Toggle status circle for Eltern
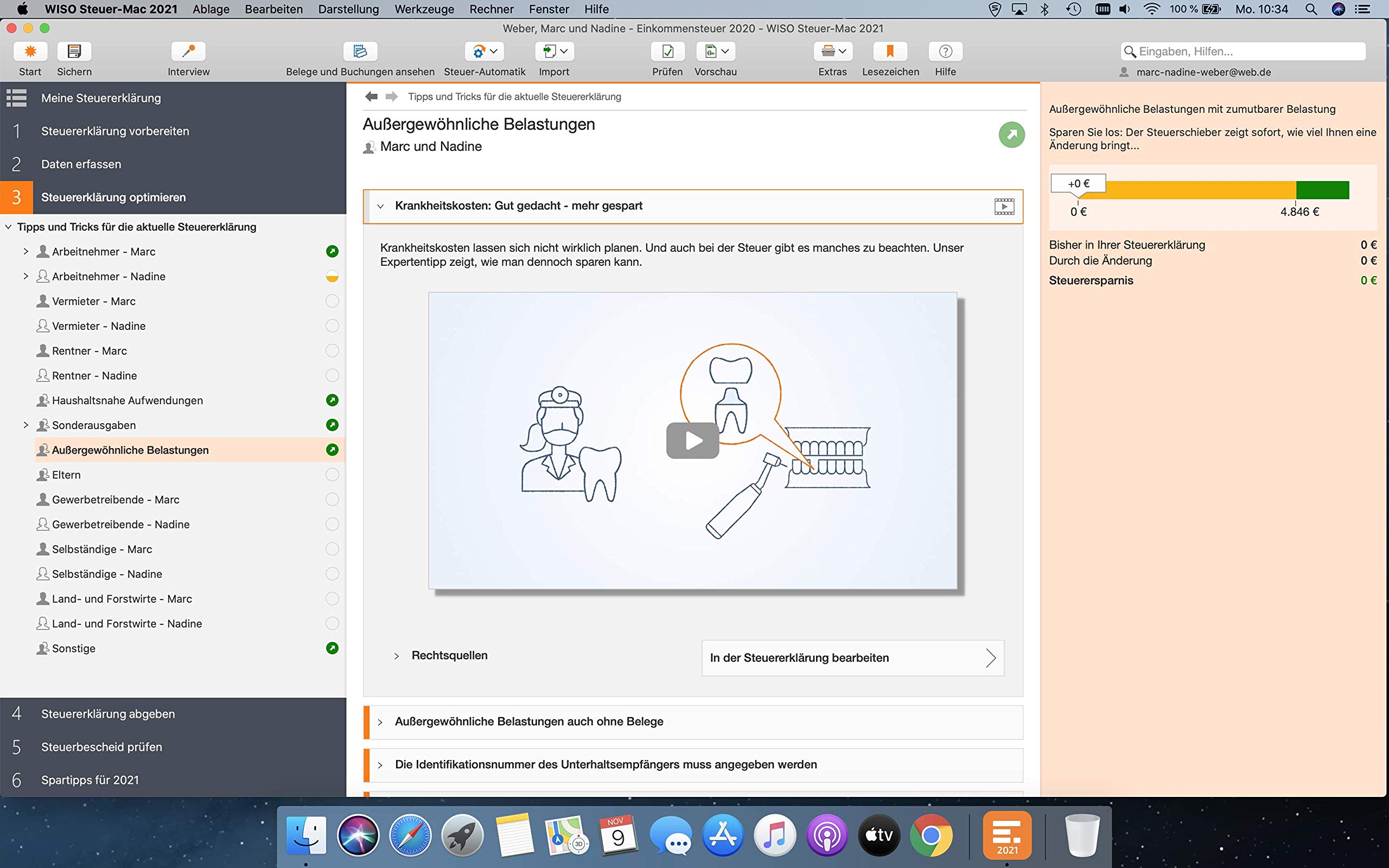This screenshot has height=868, width=1389. 332,475
